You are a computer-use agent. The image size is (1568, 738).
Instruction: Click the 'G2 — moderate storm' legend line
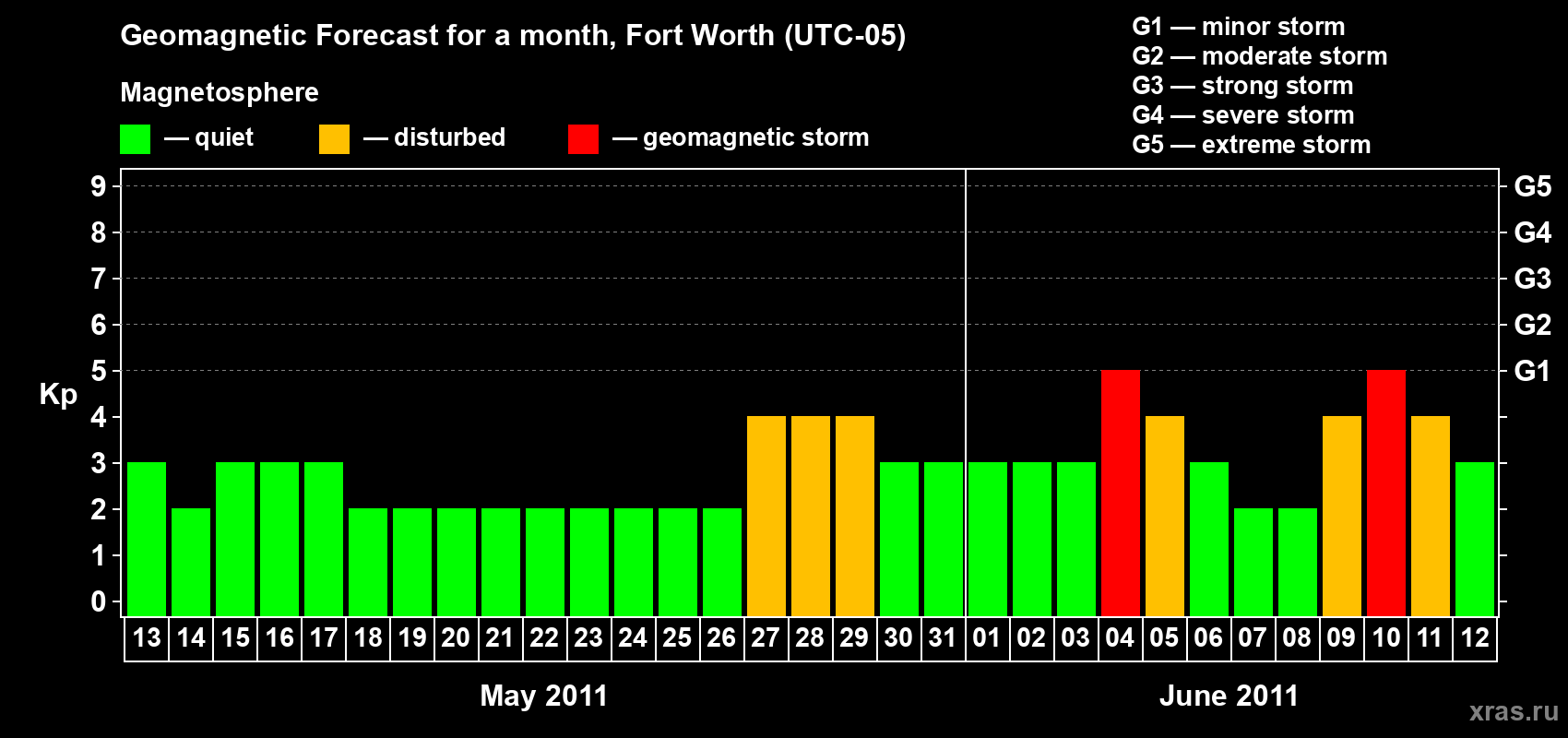point(1260,56)
